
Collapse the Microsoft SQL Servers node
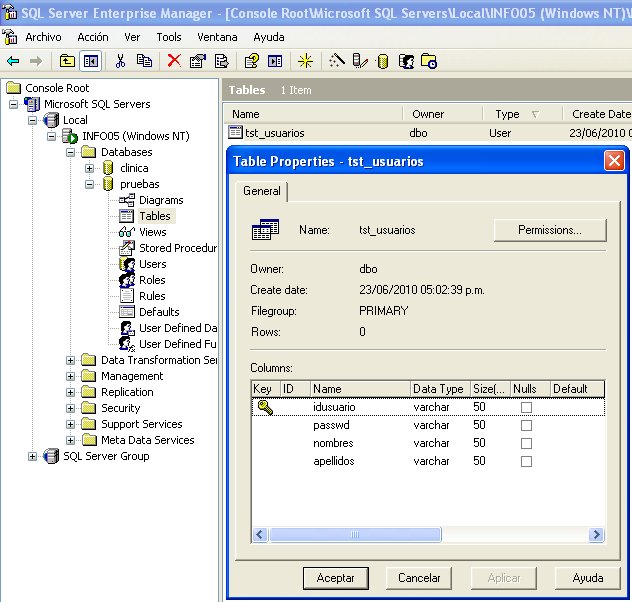13,104
